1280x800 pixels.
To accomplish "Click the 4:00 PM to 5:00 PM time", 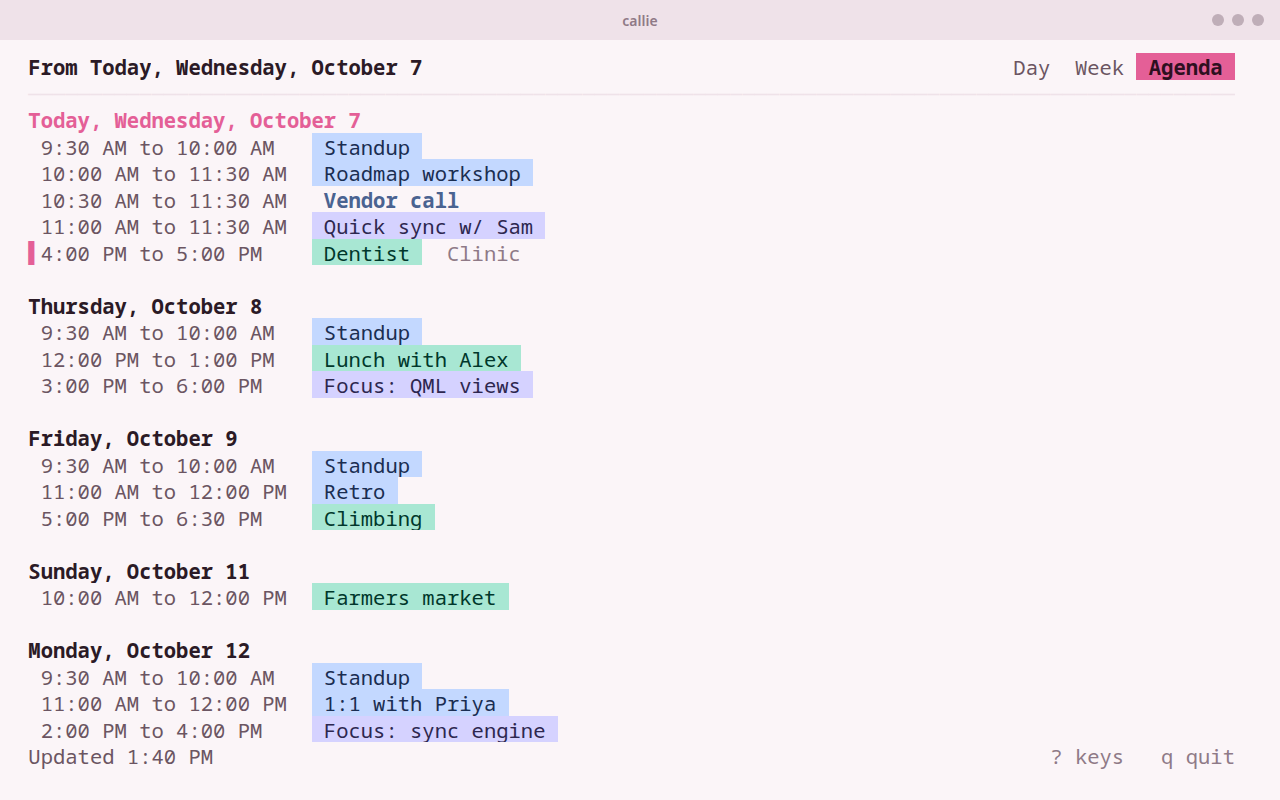I will pyautogui.click(x=151, y=254).
